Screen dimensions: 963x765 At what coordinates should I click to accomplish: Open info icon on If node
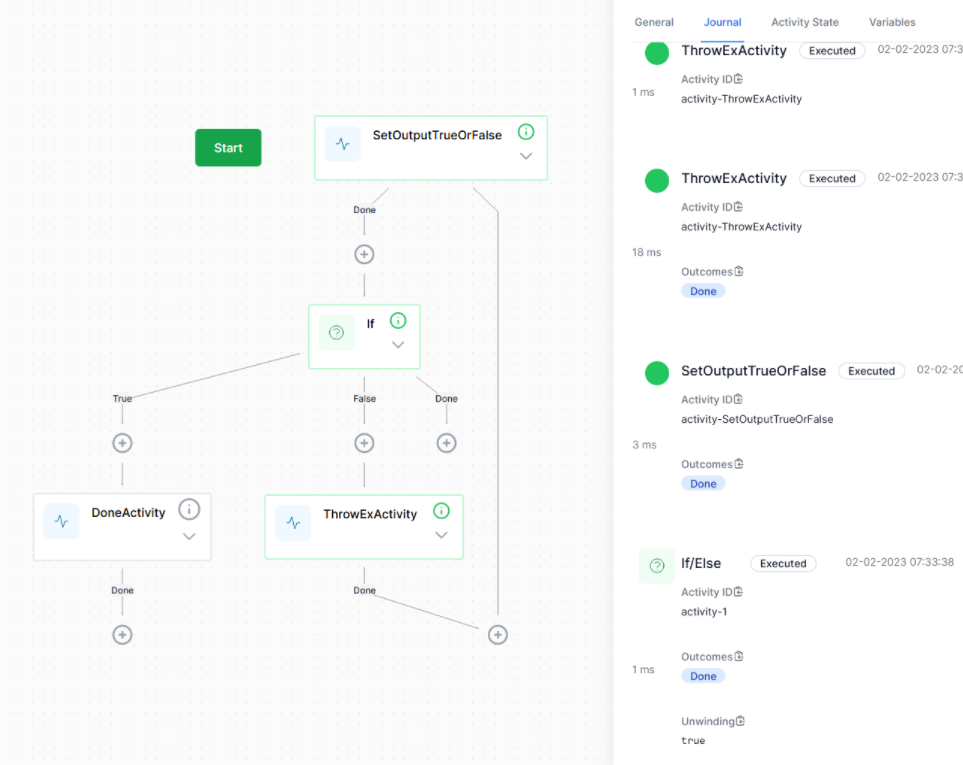[398, 320]
